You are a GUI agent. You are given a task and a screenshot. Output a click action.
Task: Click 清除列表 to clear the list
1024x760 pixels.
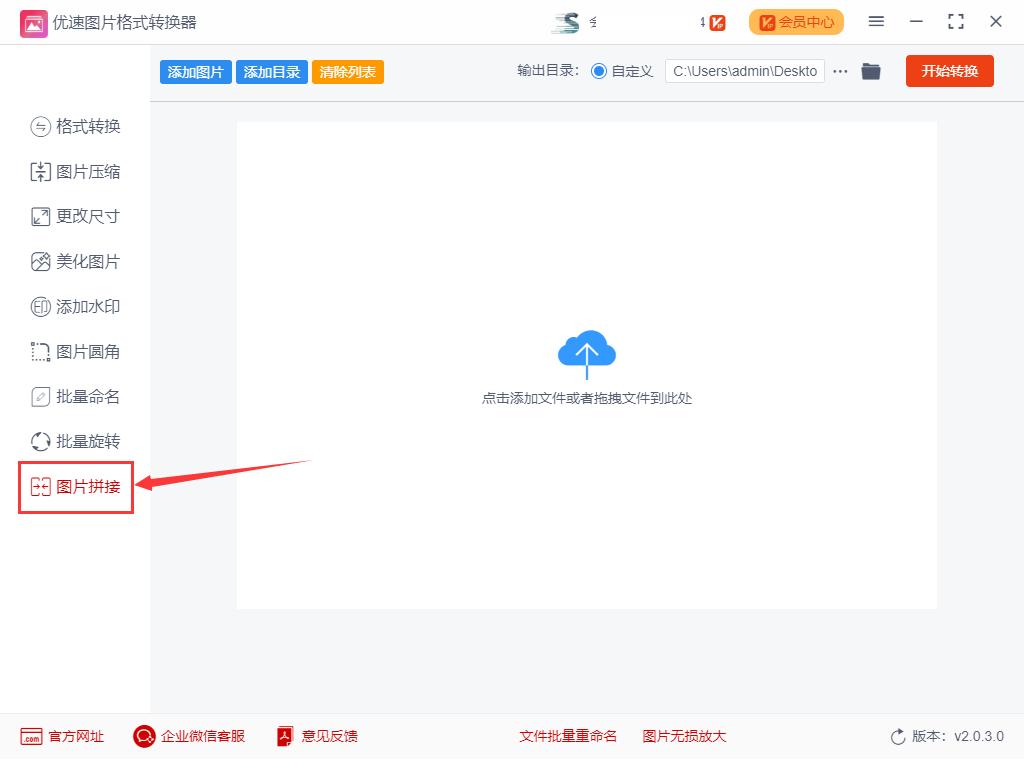tap(347, 71)
